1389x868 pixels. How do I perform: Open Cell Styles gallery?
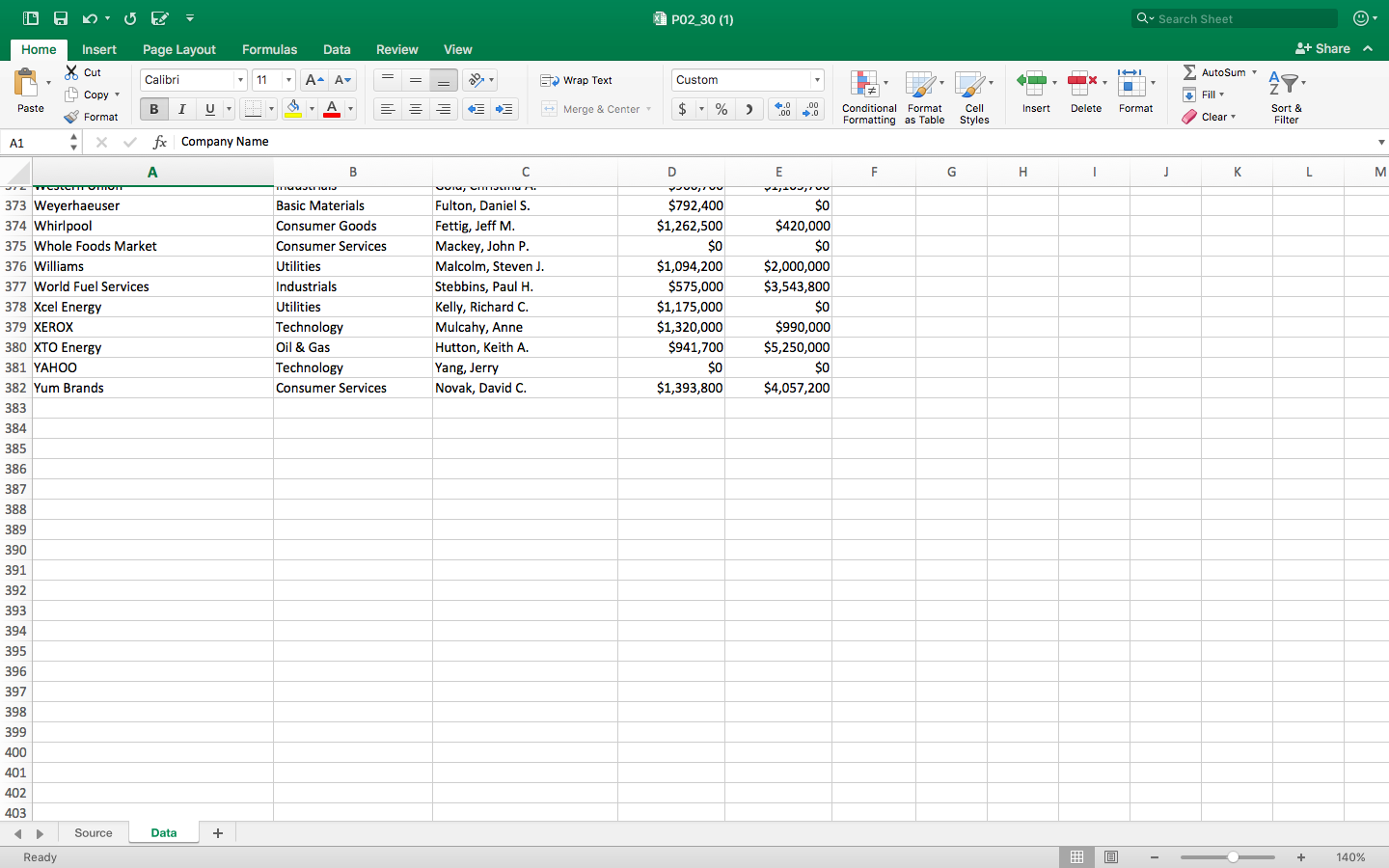pos(974,96)
